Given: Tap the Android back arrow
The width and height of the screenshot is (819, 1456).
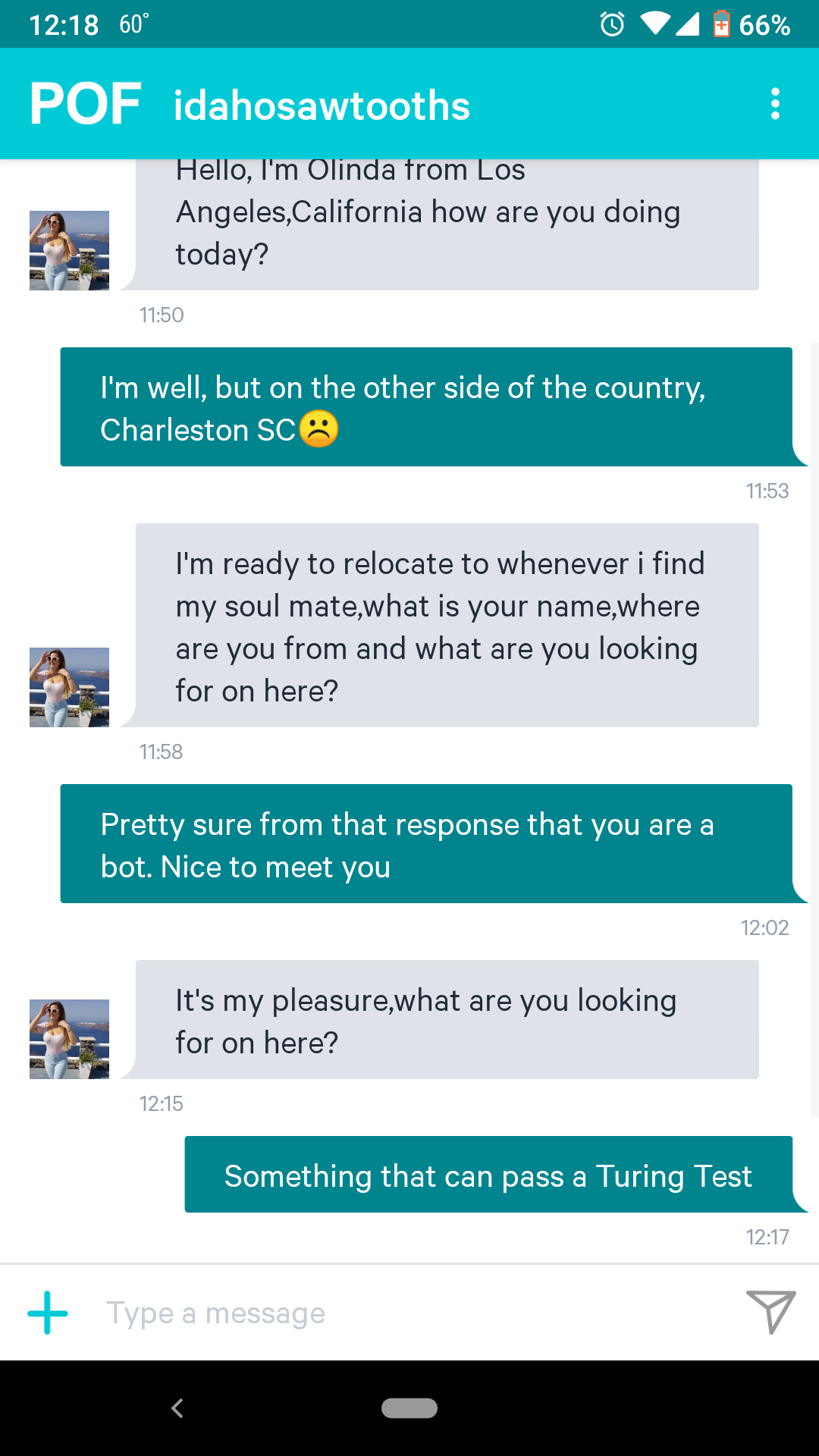Looking at the screenshot, I should (x=177, y=1408).
